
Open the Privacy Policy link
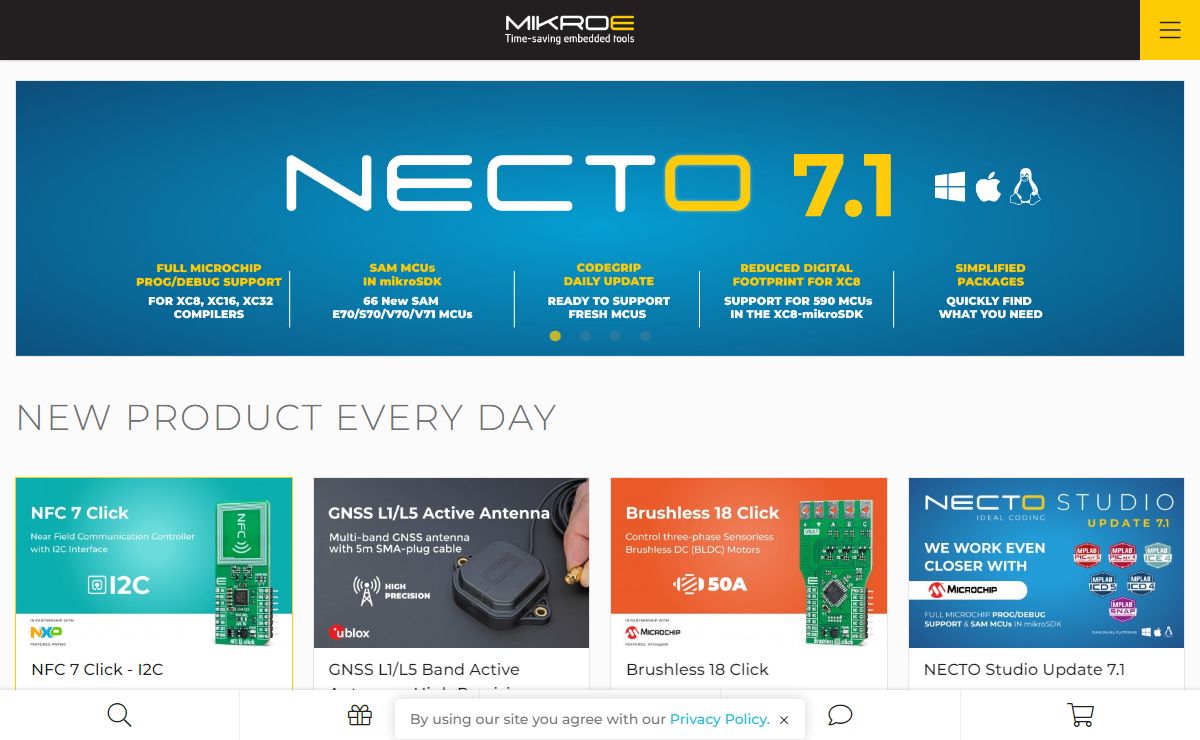click(x=720, y=719)
